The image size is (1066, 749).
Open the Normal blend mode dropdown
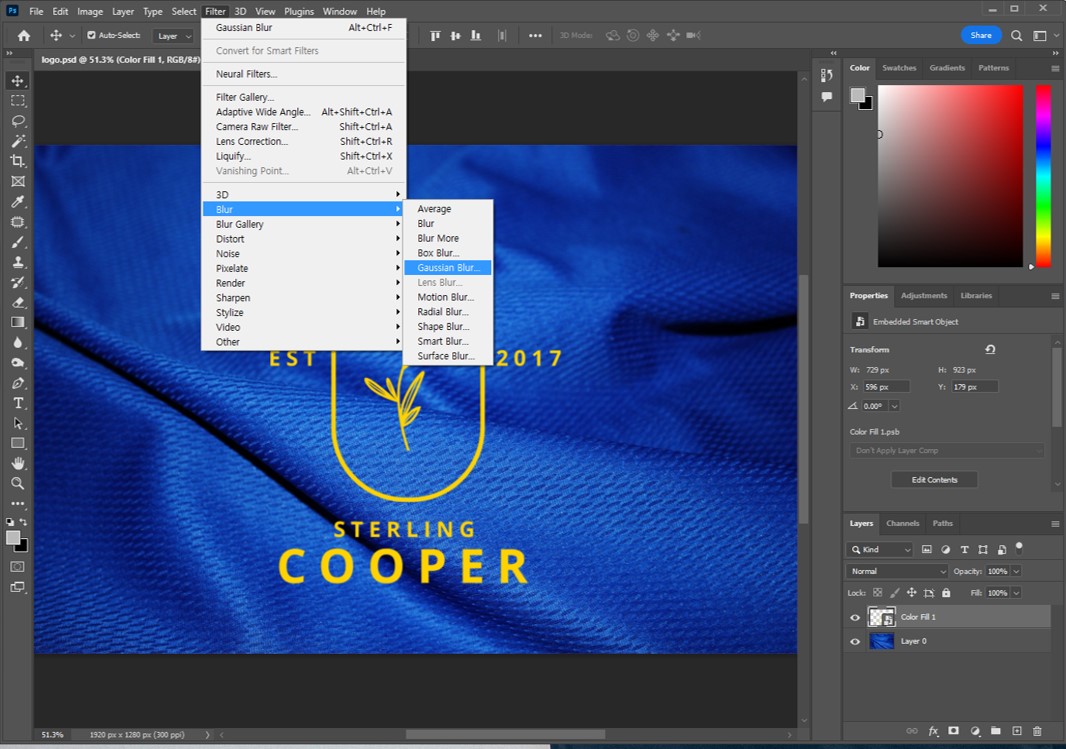(x=897, y=572)
